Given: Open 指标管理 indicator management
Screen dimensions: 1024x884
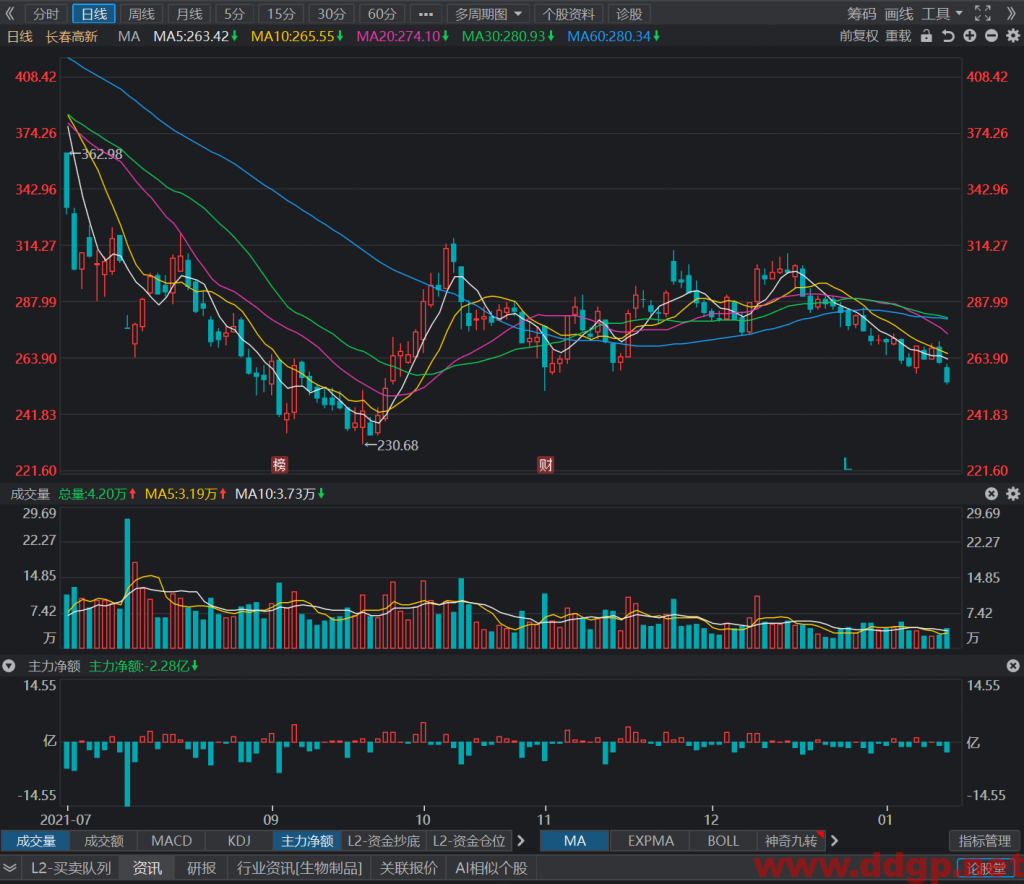Looking at the screenshot, I should (984, 841).
